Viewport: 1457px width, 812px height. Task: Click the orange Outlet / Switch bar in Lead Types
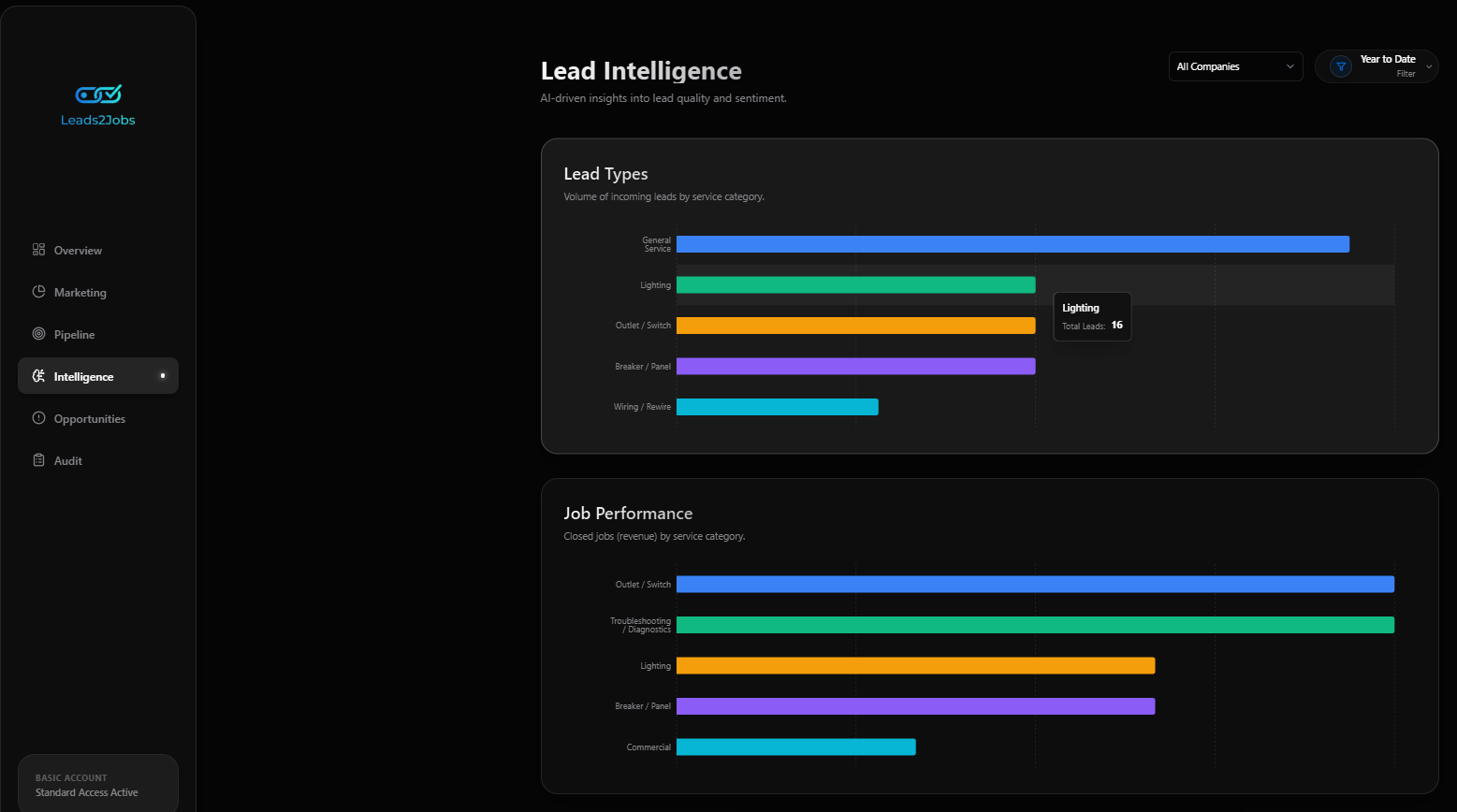(x=855, y=326)
